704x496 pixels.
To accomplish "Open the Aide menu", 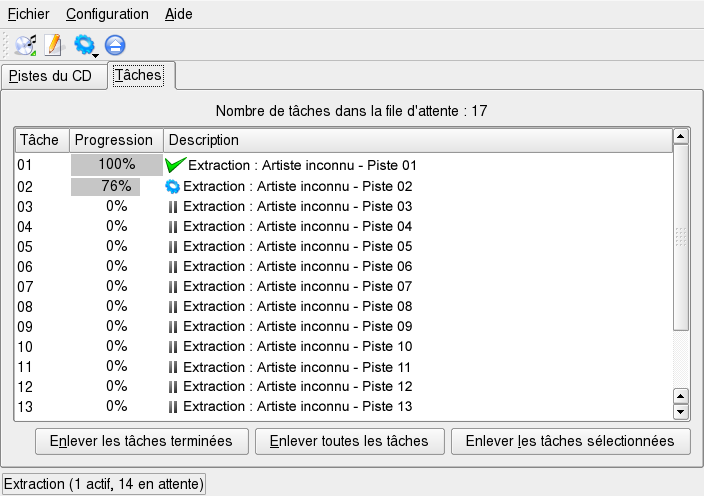I will click(x=179, y=14).
